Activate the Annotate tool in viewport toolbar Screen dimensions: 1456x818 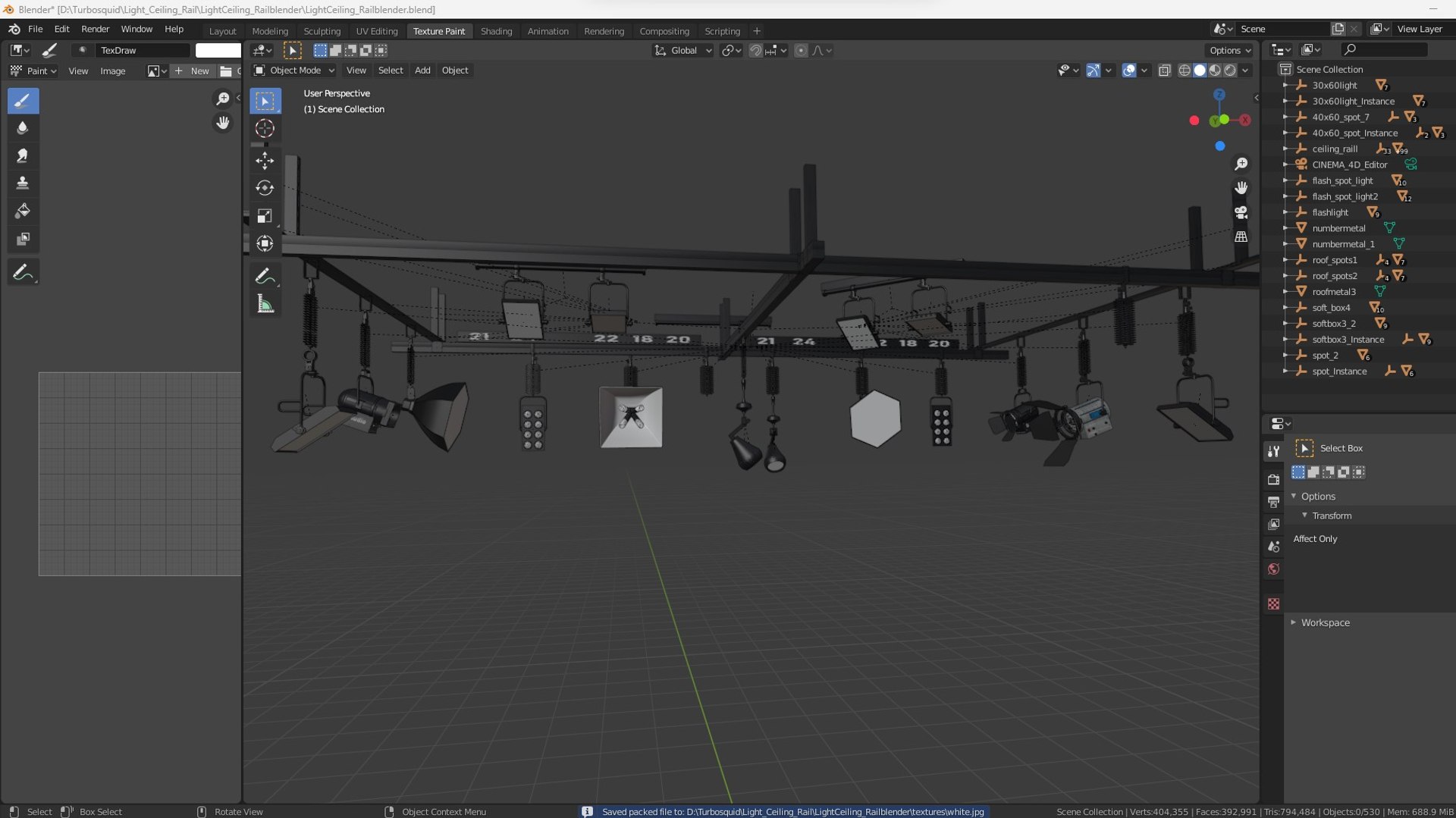tap(265, 276)
